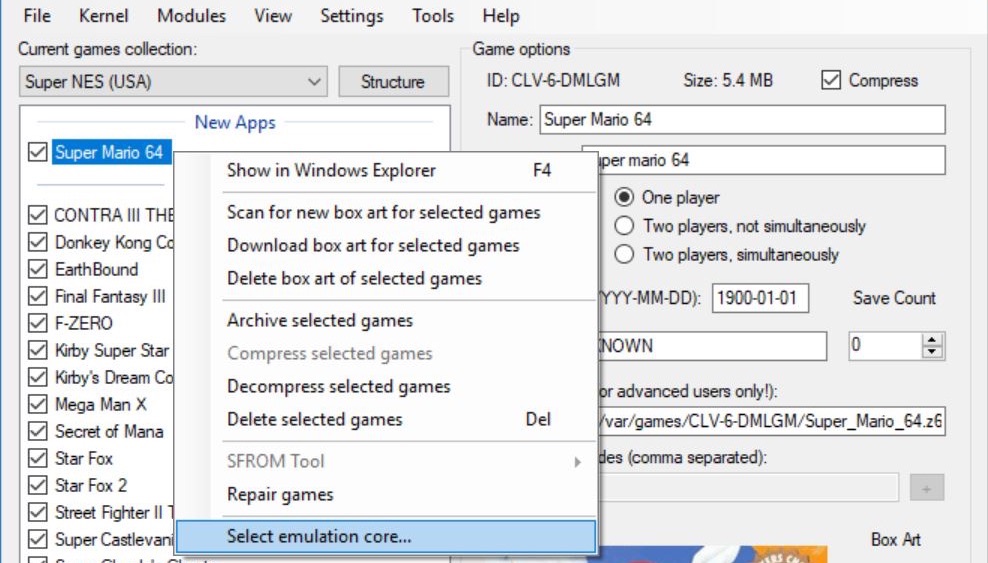
Task: Choose Delete selected games
Action: [x=386, y=419]
